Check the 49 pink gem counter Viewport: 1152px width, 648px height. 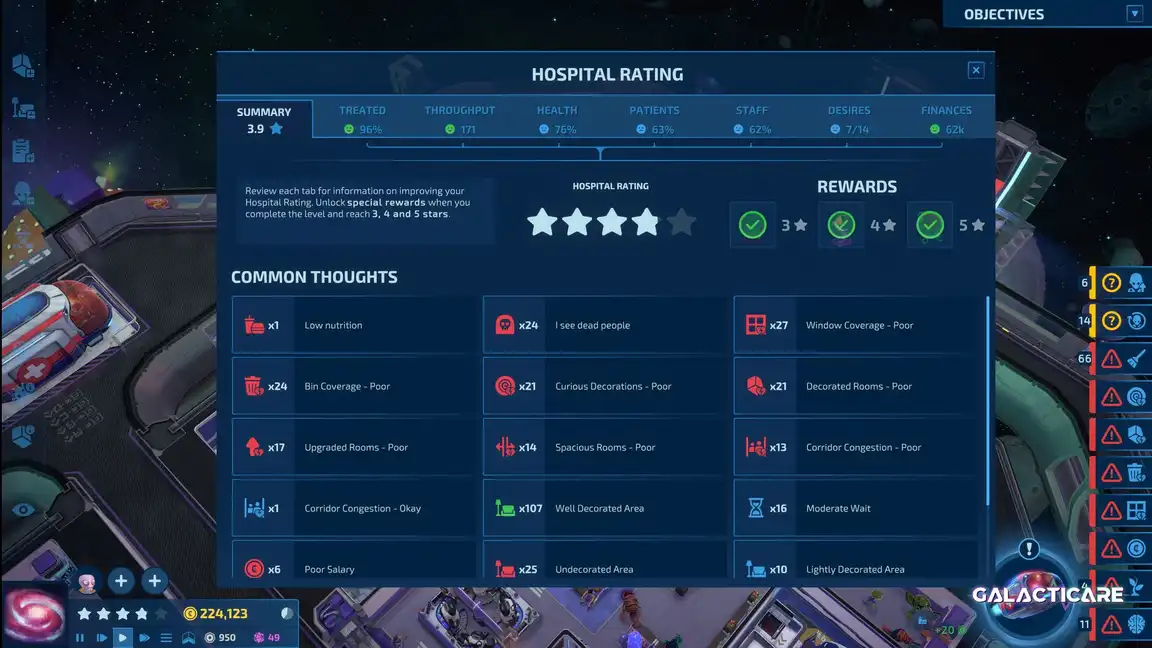click(x=267, y=638)
